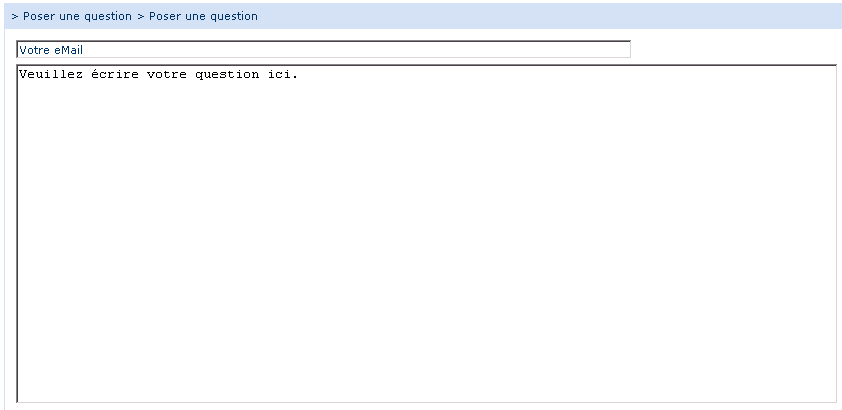The image size is (842, 410).
Task: Open the first "Poser une question" breadcrumb link
Action: point(77,16)
